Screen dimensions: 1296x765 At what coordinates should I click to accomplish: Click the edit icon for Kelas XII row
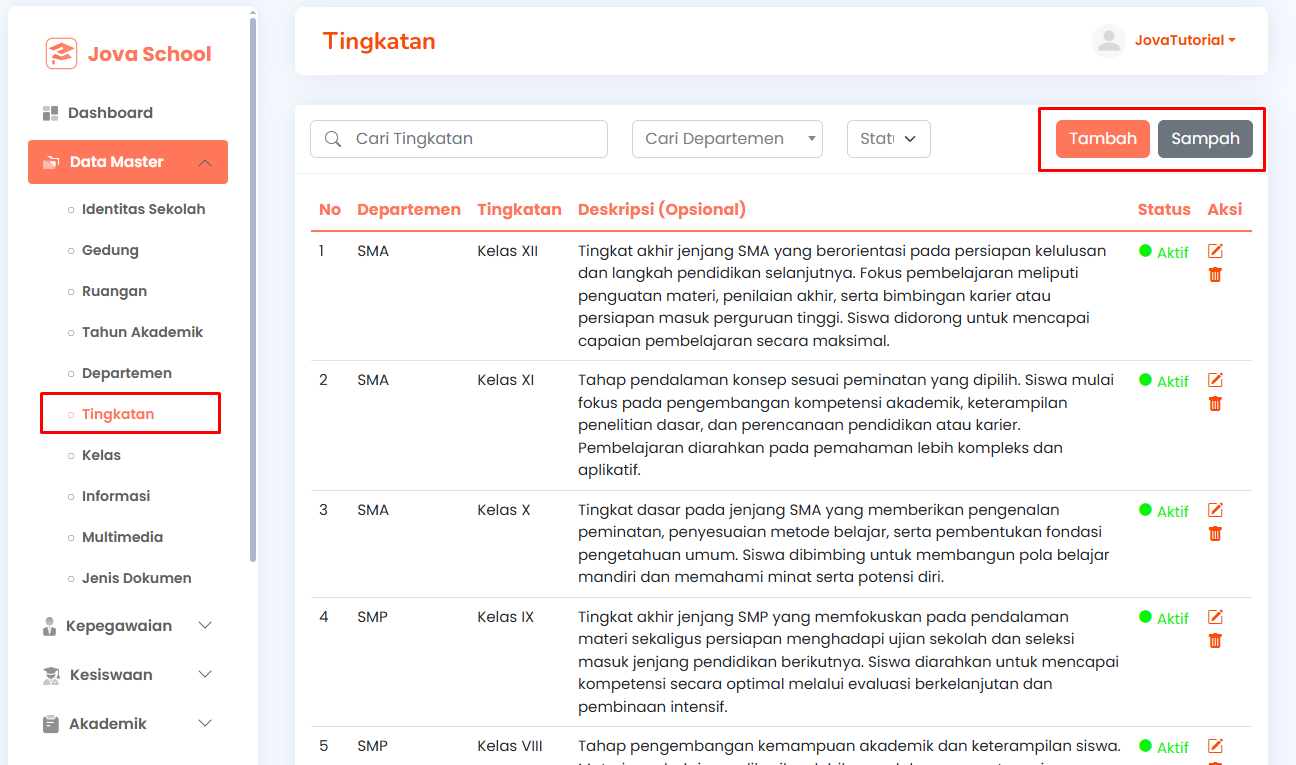coord(1215,251)
